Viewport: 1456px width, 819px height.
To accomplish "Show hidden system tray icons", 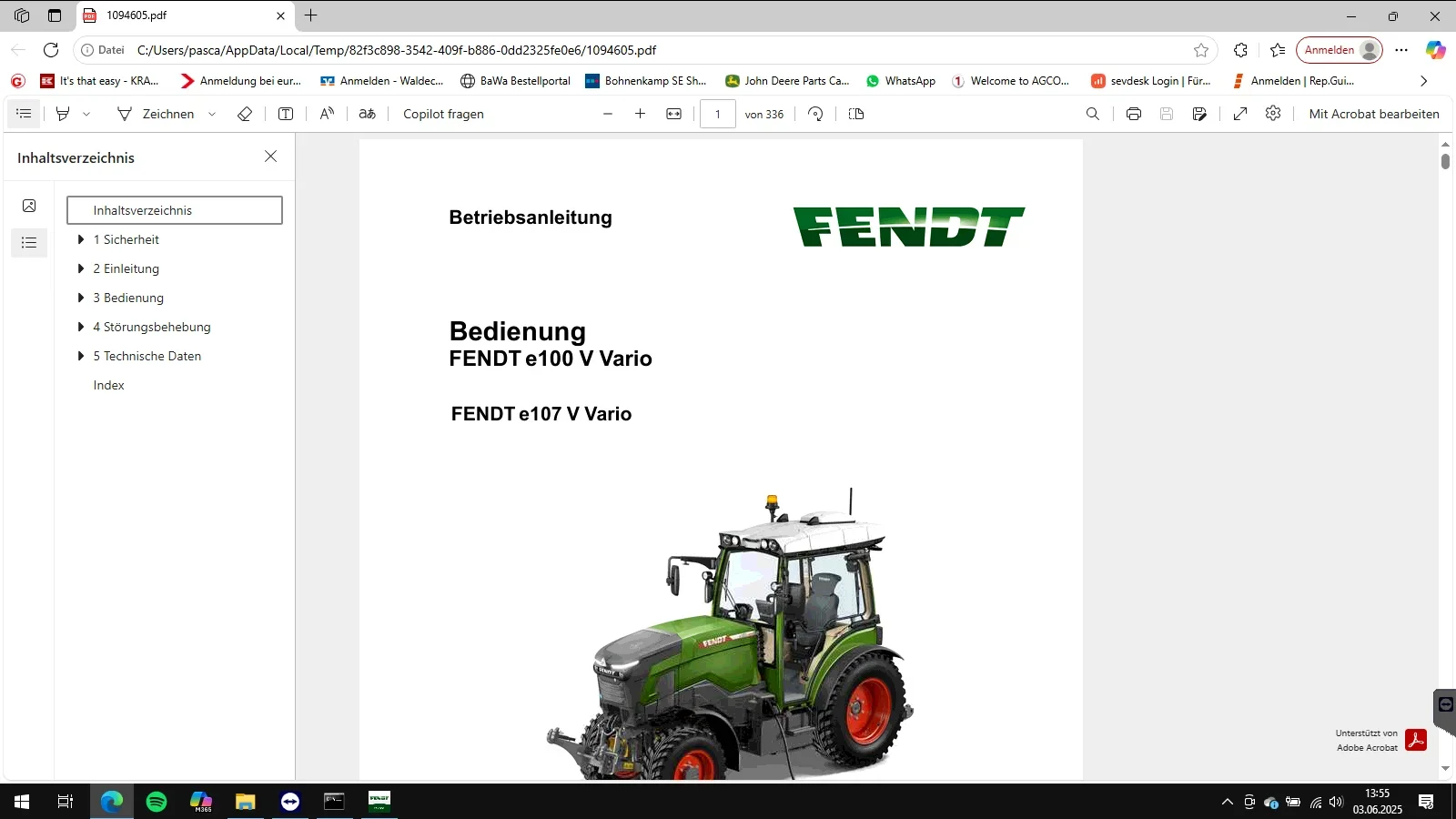I will 1227,802.
